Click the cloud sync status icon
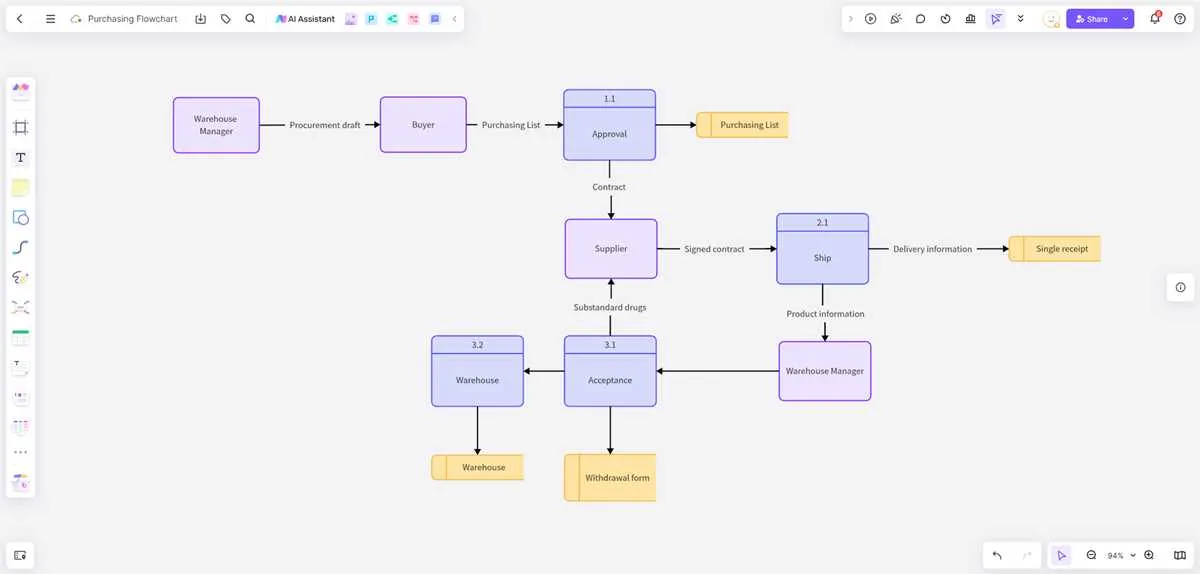 point(76,19)
